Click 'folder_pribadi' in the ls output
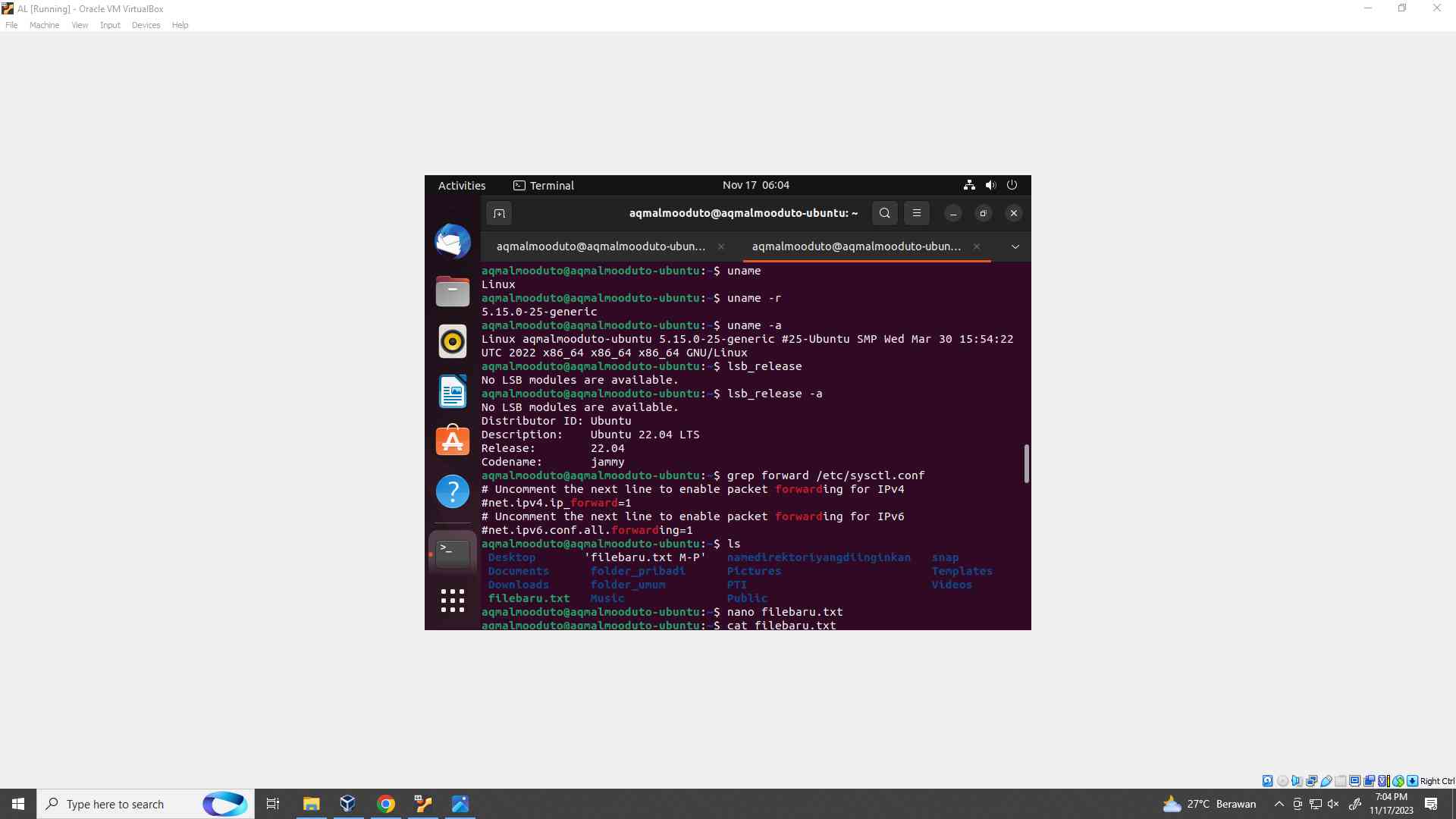Image resolution: width=1456 pixels, height=819 pixels. tap(638, 571)
